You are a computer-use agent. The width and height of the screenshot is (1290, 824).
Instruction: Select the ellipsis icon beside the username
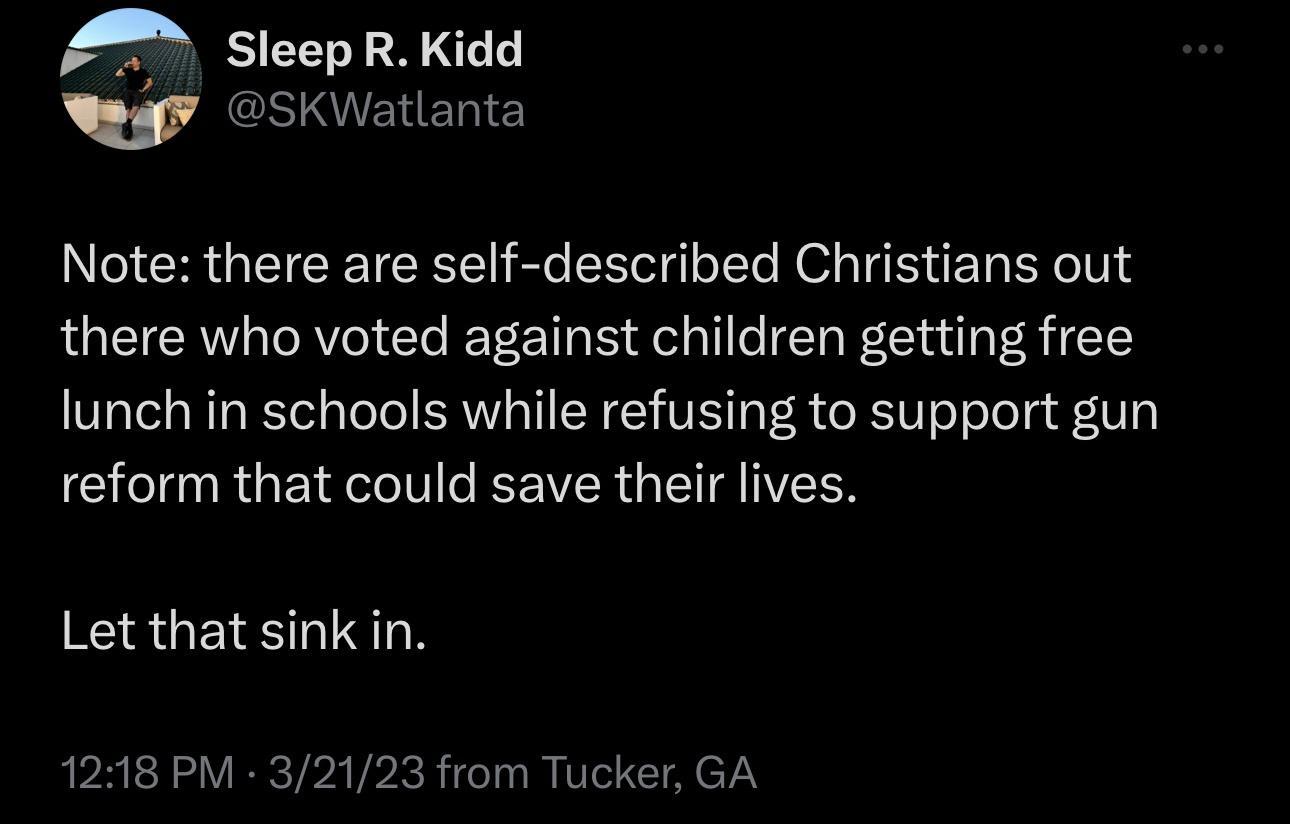tap(1201, 47)
